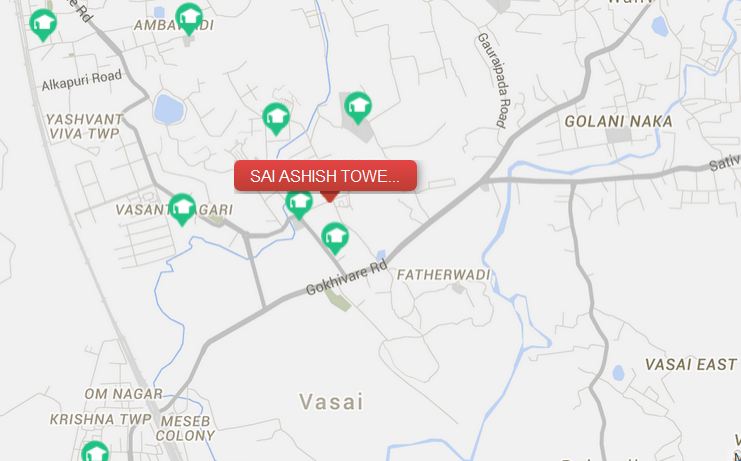This screenshot has height=461, width=741.
Task: Click the red pointer tip under the tooltip
Action: pyautogui.click(x=329, y=197)
